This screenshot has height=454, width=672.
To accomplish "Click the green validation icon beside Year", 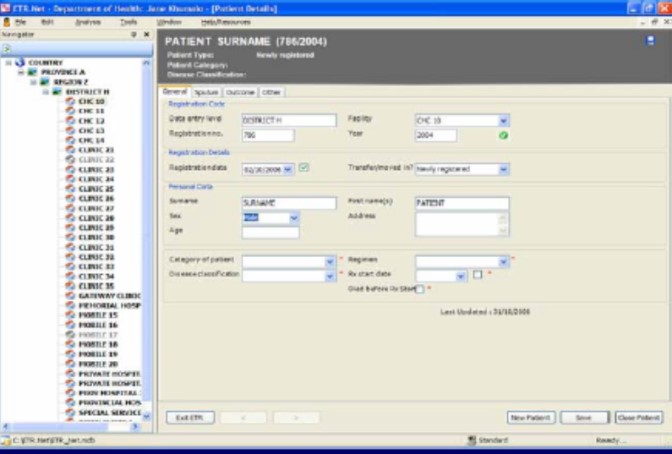I will [503, 135].
